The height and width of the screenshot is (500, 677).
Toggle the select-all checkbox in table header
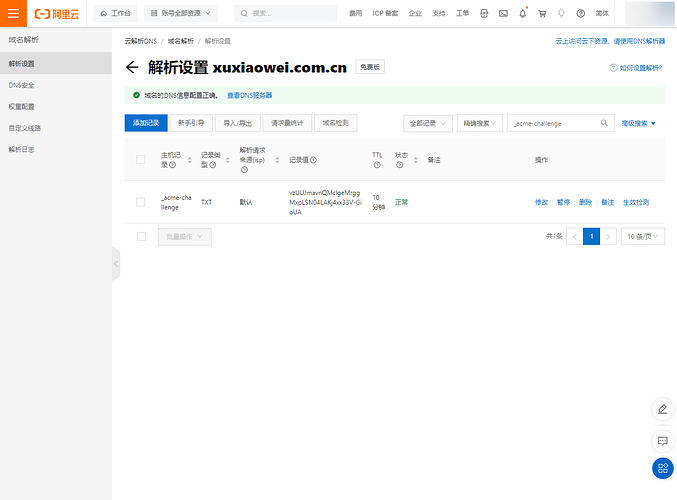[141, 160]
